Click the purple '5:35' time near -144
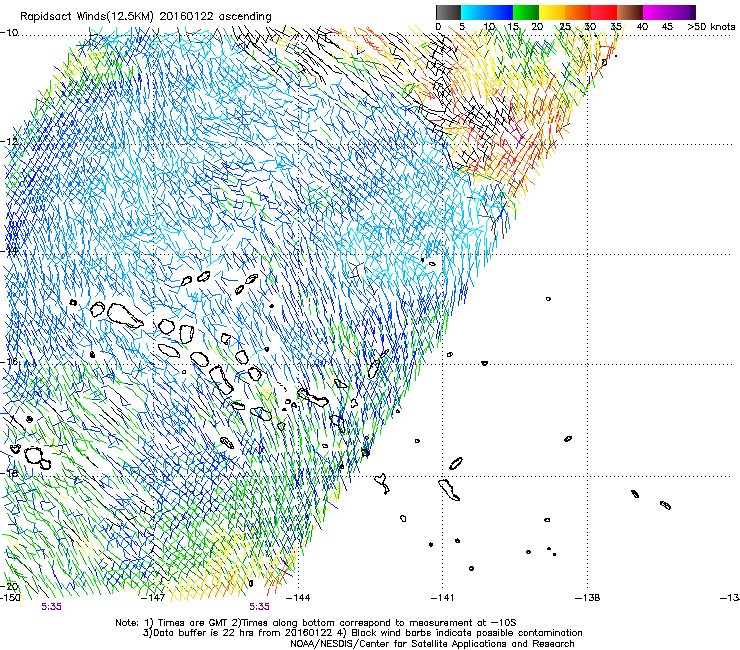The image size is (740, 650). [x=260, y=607]
